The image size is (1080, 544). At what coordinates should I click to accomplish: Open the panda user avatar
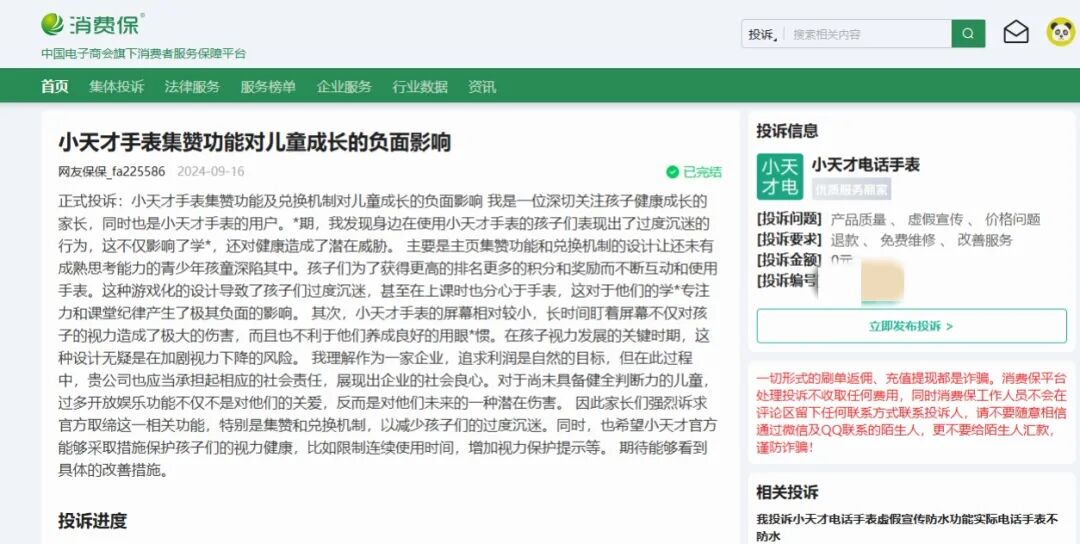1060,33
